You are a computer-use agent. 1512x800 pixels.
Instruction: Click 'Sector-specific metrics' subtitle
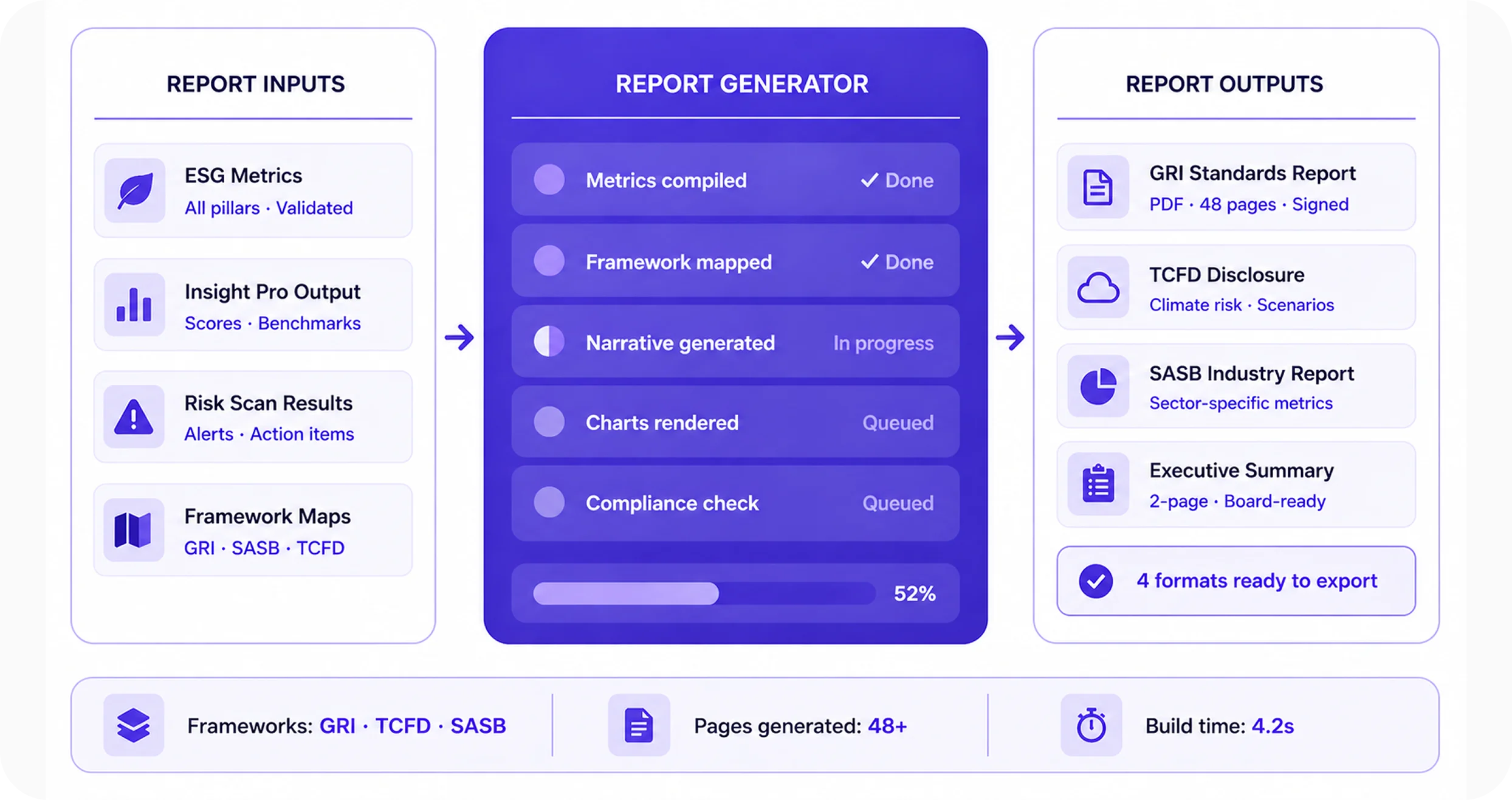point(1241,403)
